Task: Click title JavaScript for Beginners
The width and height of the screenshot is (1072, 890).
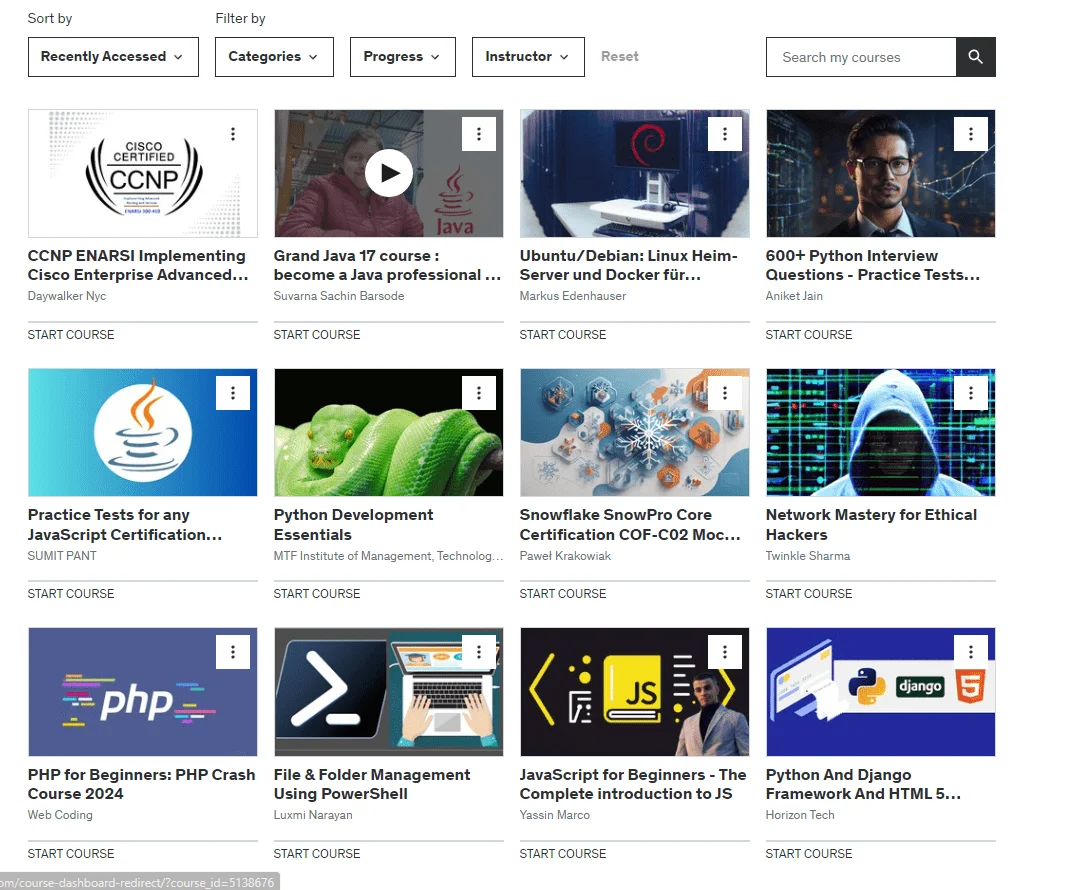Action: point(633,784)
